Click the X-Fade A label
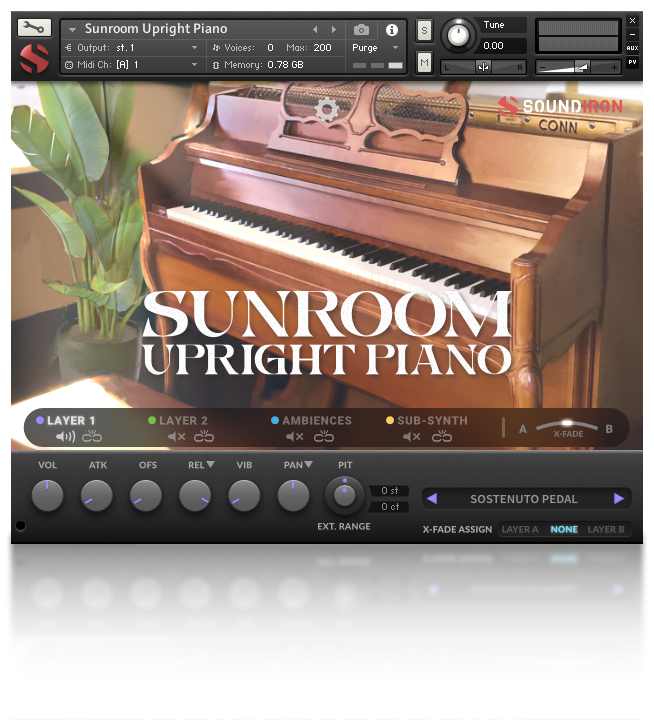The width and height of the screenshot is (654, 720). pos(523,429)
